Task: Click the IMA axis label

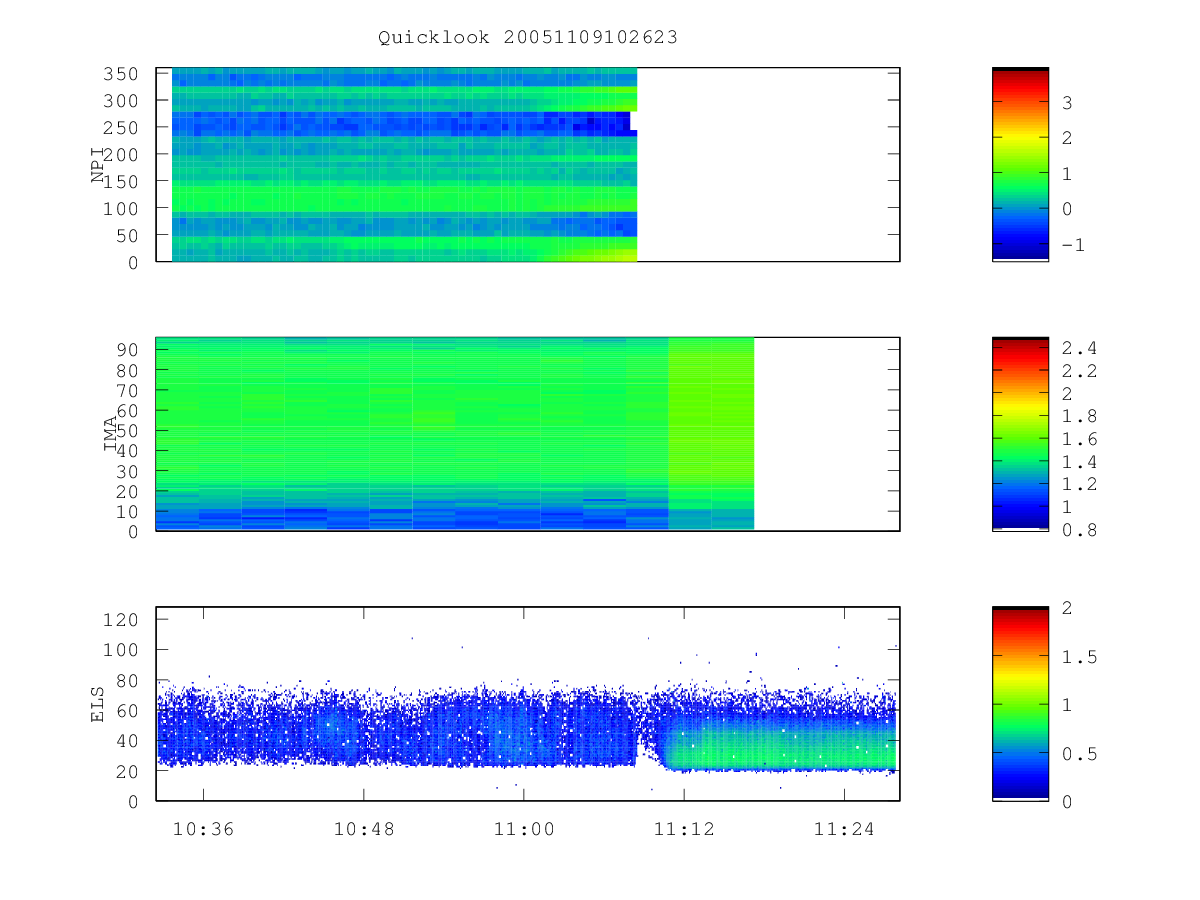Action: [x=109, y=434]
